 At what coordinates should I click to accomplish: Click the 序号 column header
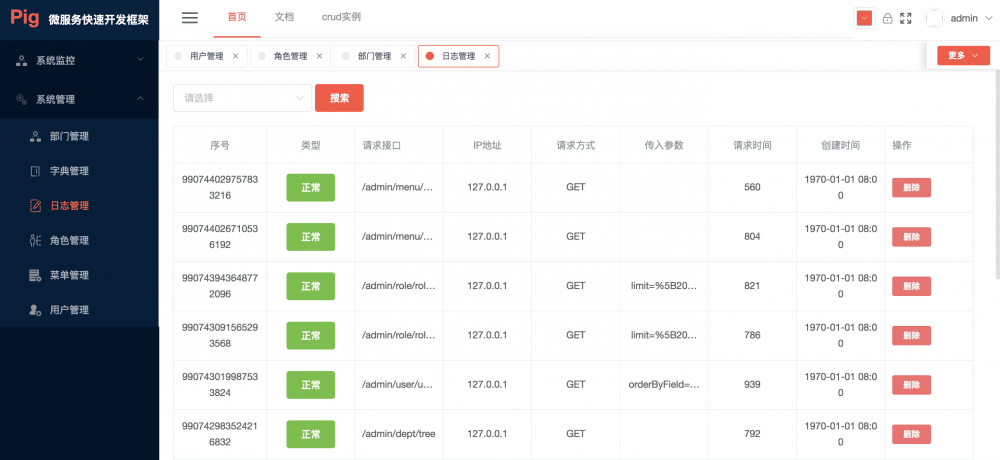[220, 145]
